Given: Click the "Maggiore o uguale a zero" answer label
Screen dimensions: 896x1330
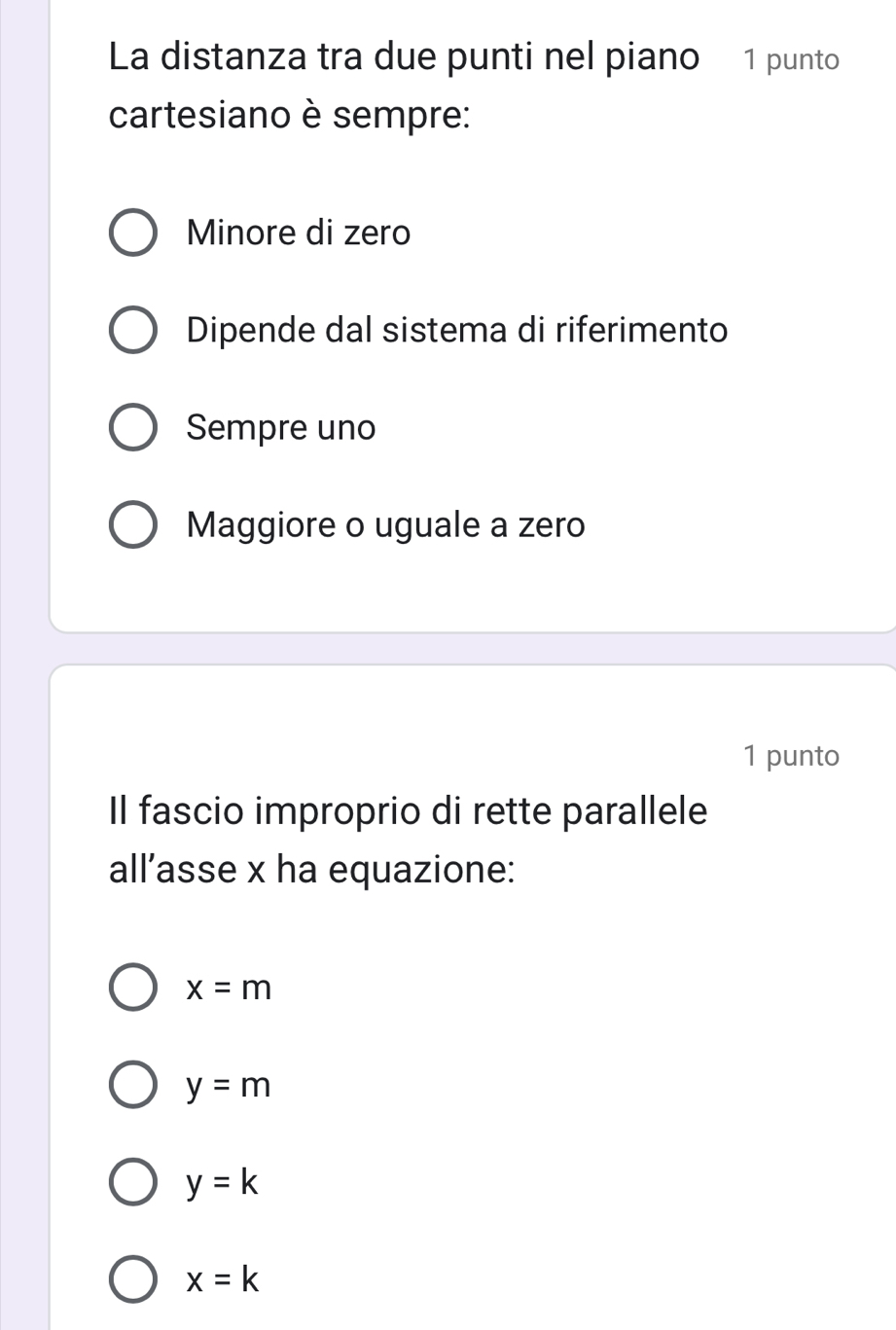Looking at the screenshot, I should point(386,525).
